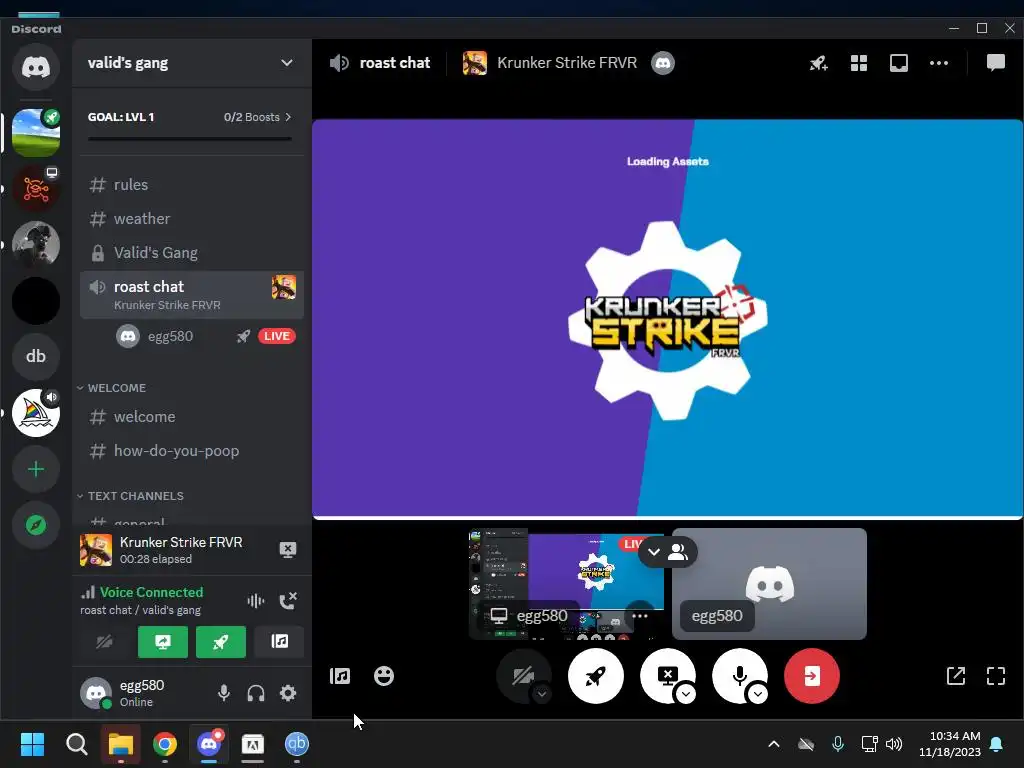
Task: Open Windows Start menu
Action: coord(32,744)
